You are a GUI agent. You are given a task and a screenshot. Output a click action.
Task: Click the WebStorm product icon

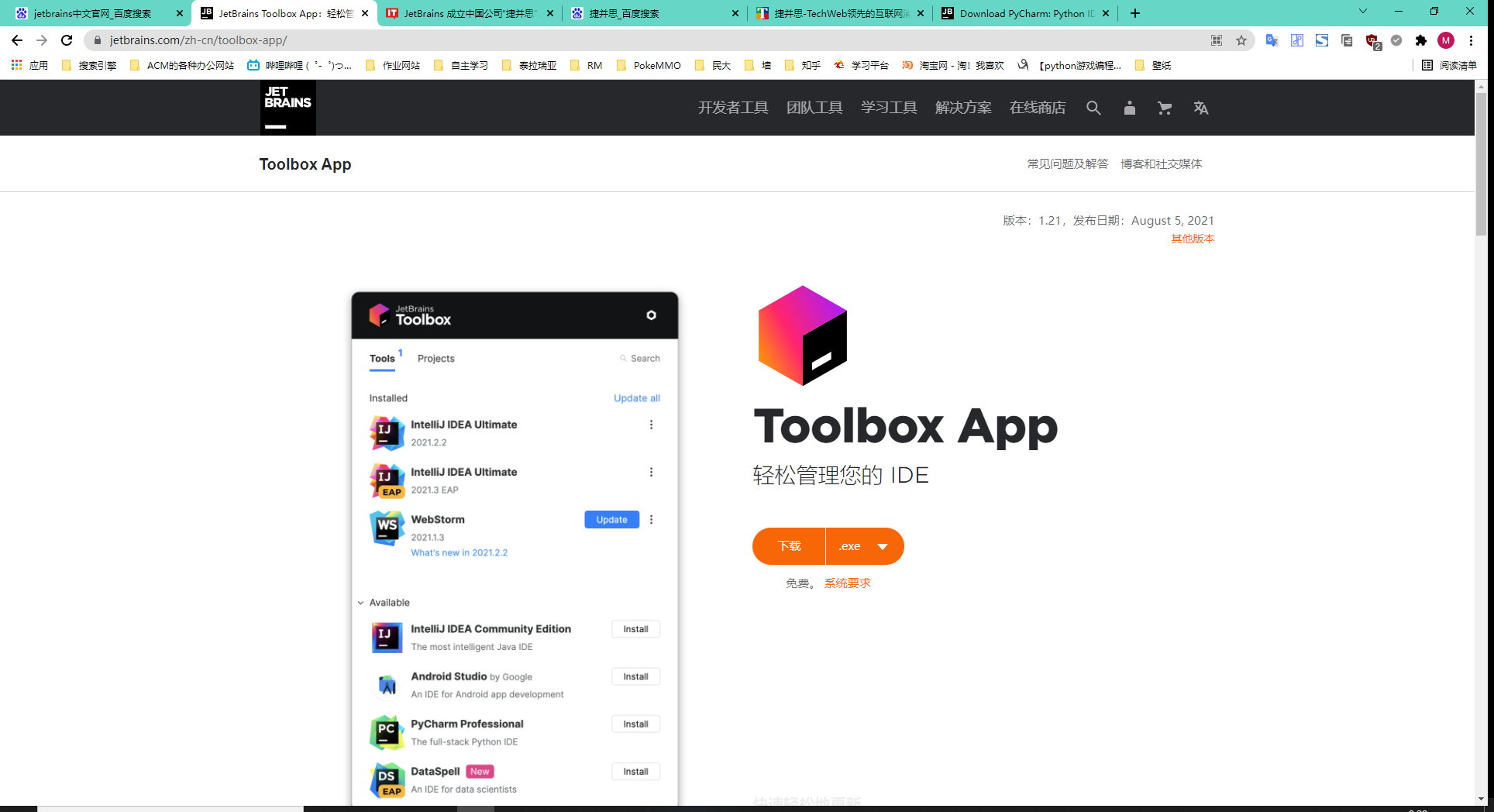coord(387,528)
